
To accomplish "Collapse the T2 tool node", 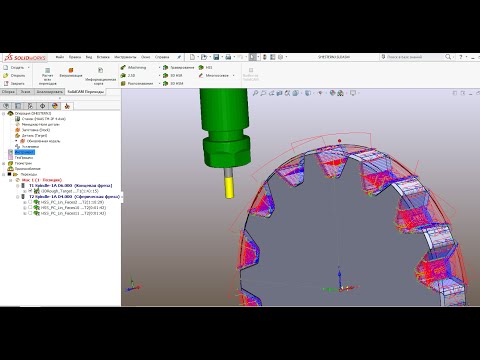I will click(18, 197).
